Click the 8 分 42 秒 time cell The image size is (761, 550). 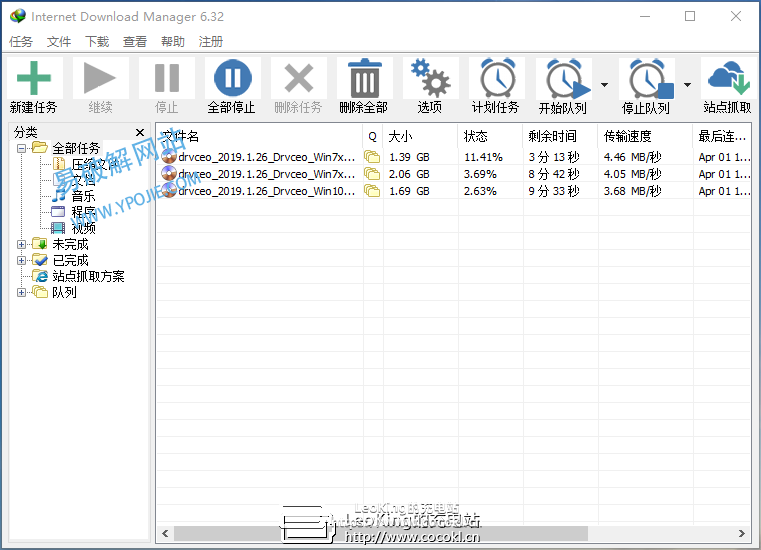click(554, 174)
